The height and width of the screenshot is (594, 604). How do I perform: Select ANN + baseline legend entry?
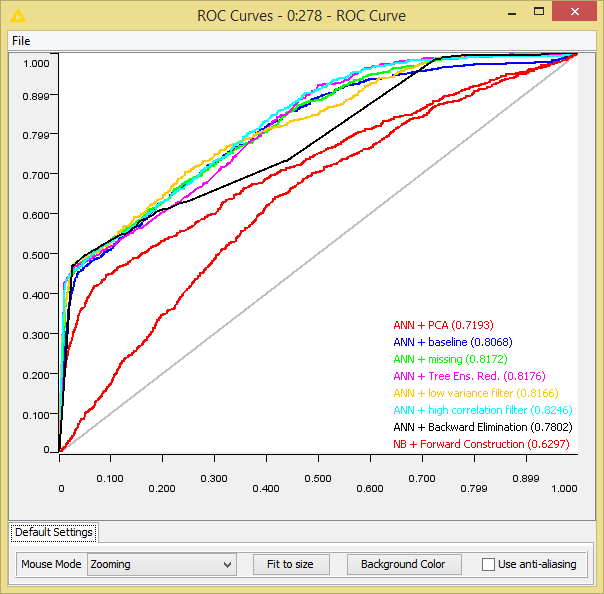point(453,342)
